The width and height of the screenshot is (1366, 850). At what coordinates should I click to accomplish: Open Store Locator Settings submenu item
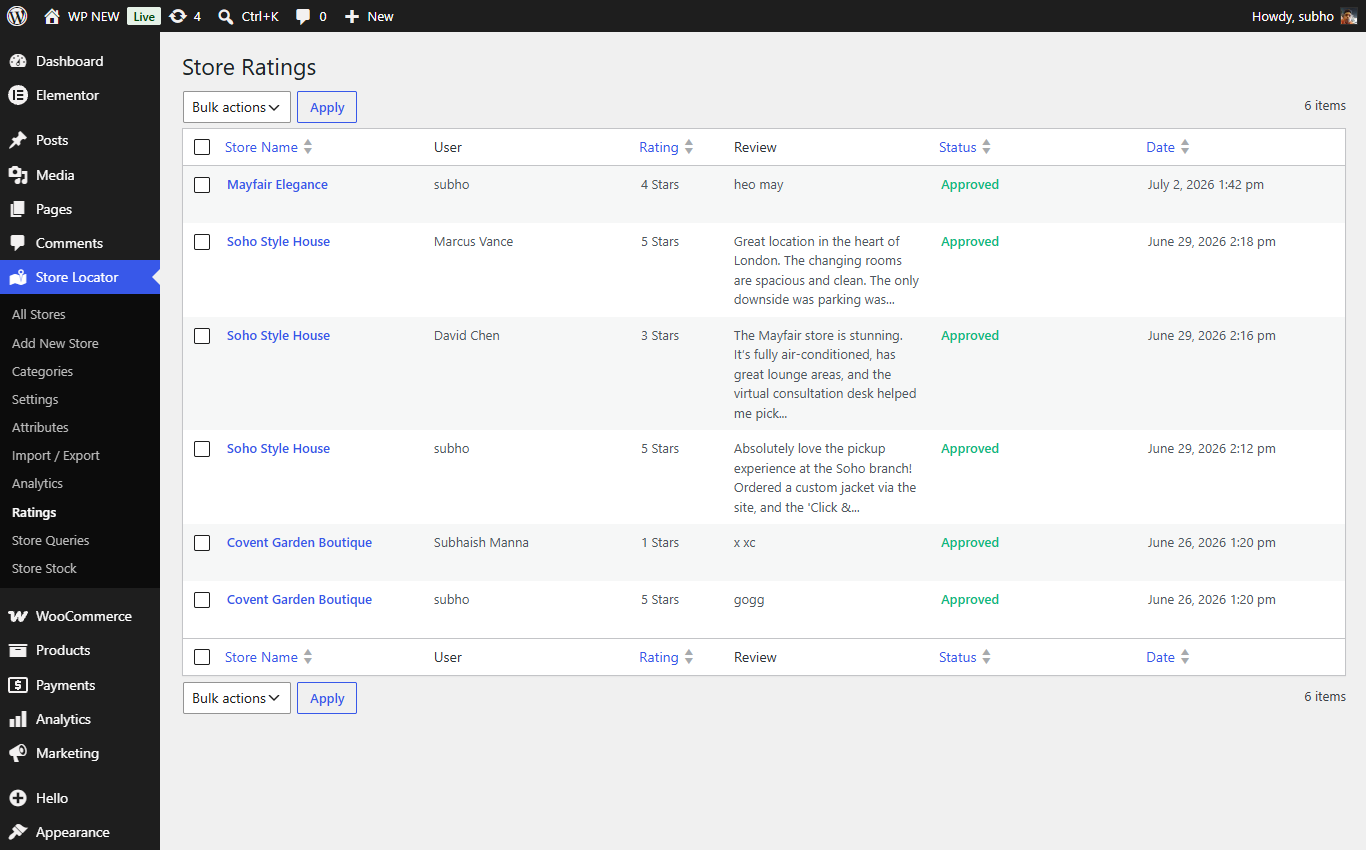pyautogui.click(x=35, y=399)
